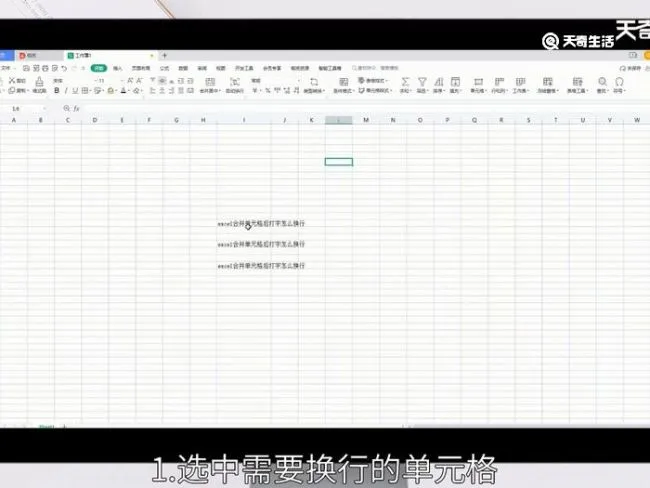
Task: Add a new document tab with plus
Action: tap(165, 55)
